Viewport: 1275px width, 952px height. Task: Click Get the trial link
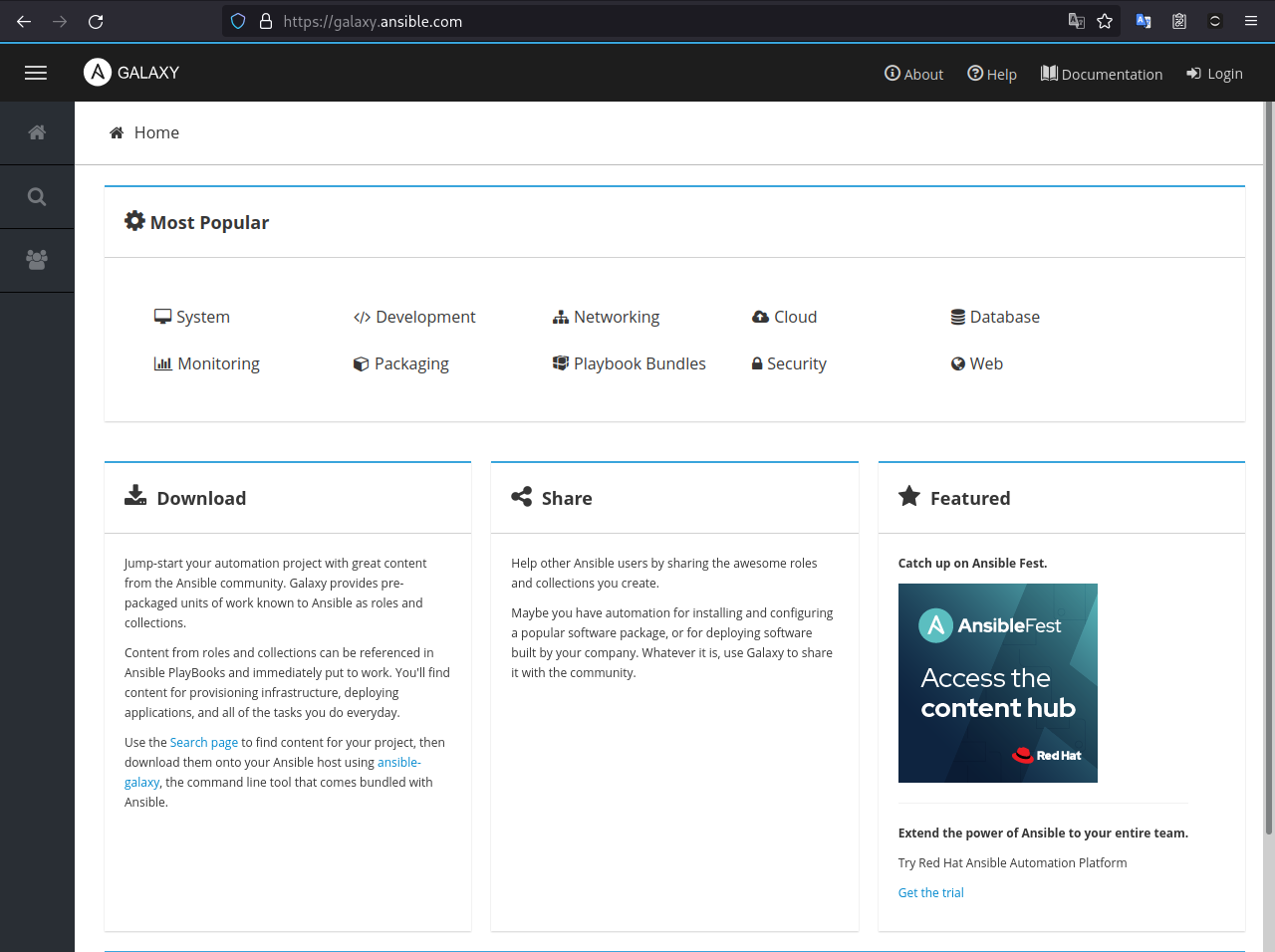tap(930, 892)
